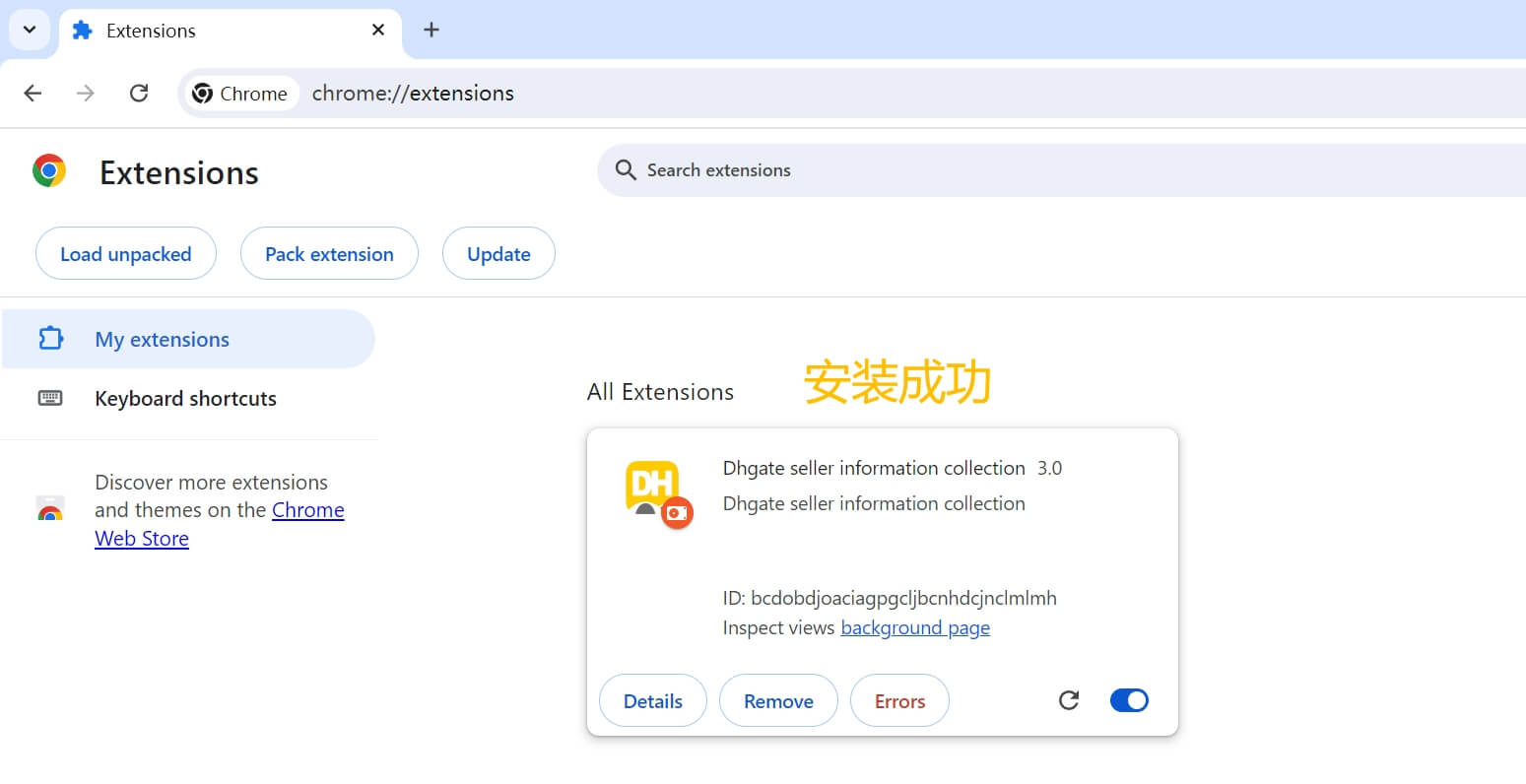Click the Web Store icon in sidebar

[x=50, y=509]
